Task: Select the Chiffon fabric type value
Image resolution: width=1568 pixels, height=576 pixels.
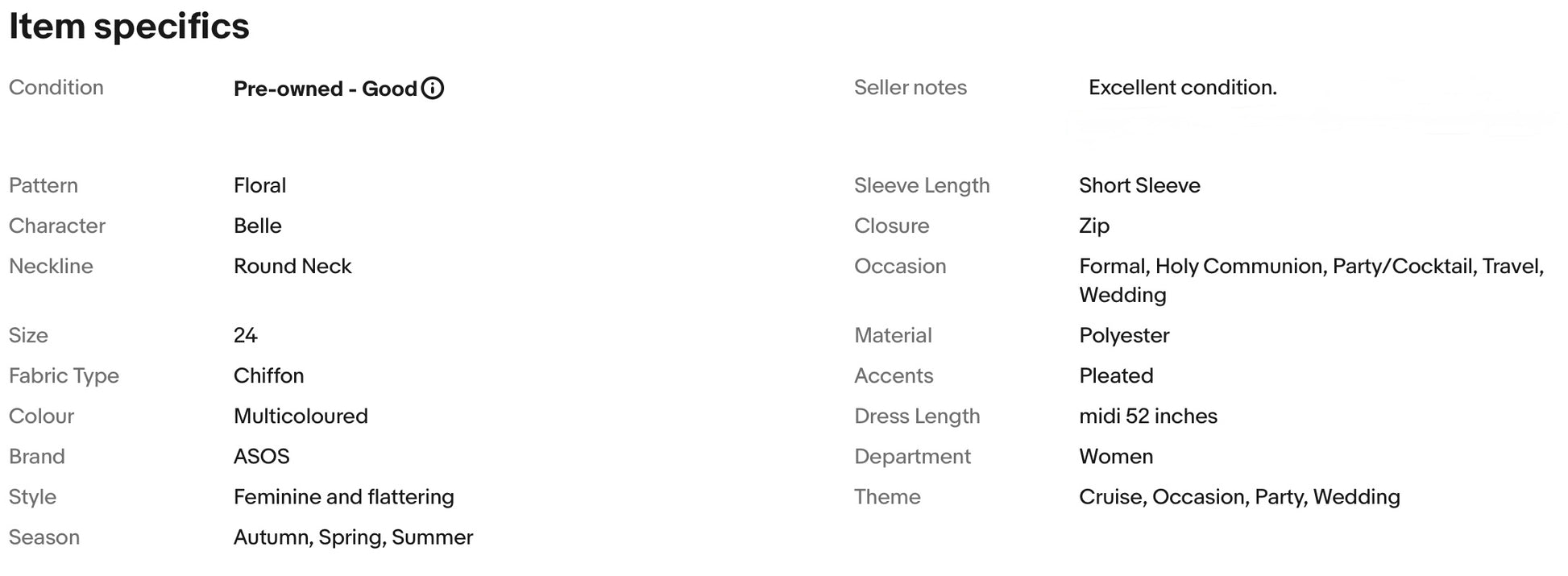Action: pyautogui.click(x=268, y=375)
